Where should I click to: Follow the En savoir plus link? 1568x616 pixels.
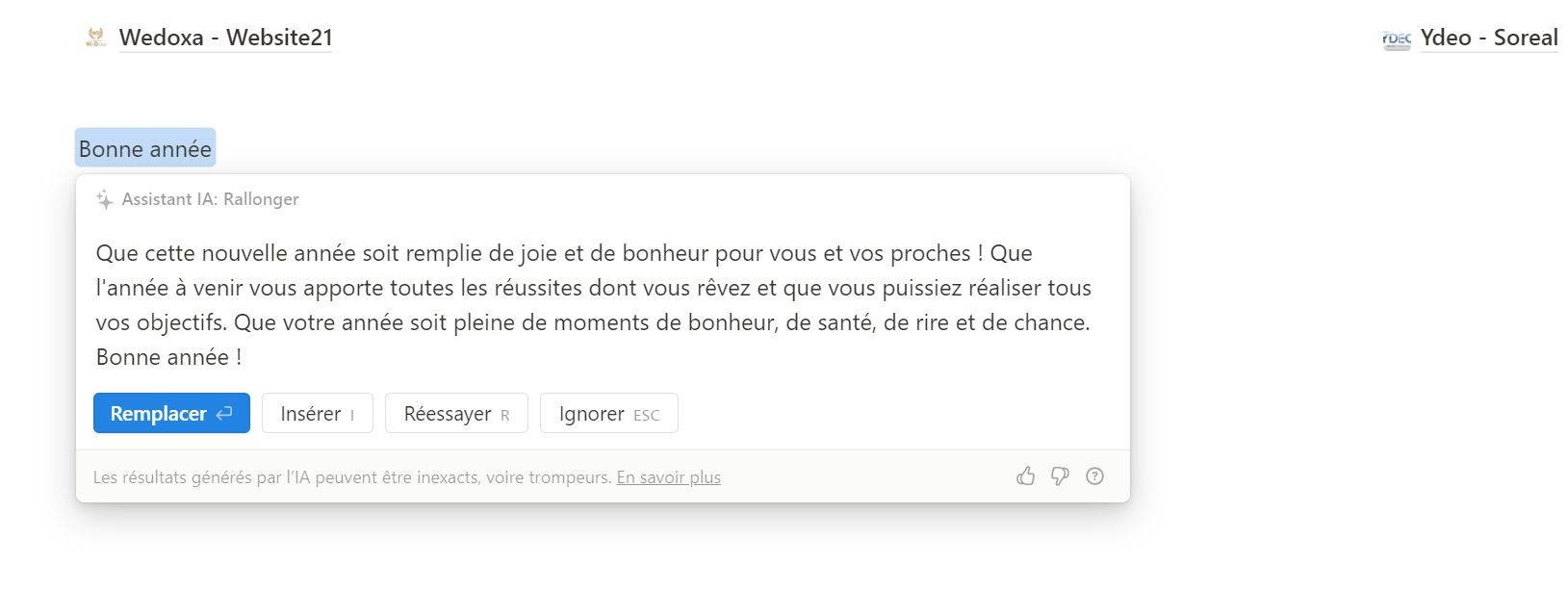pyautogui.click(x=668, y=477)
